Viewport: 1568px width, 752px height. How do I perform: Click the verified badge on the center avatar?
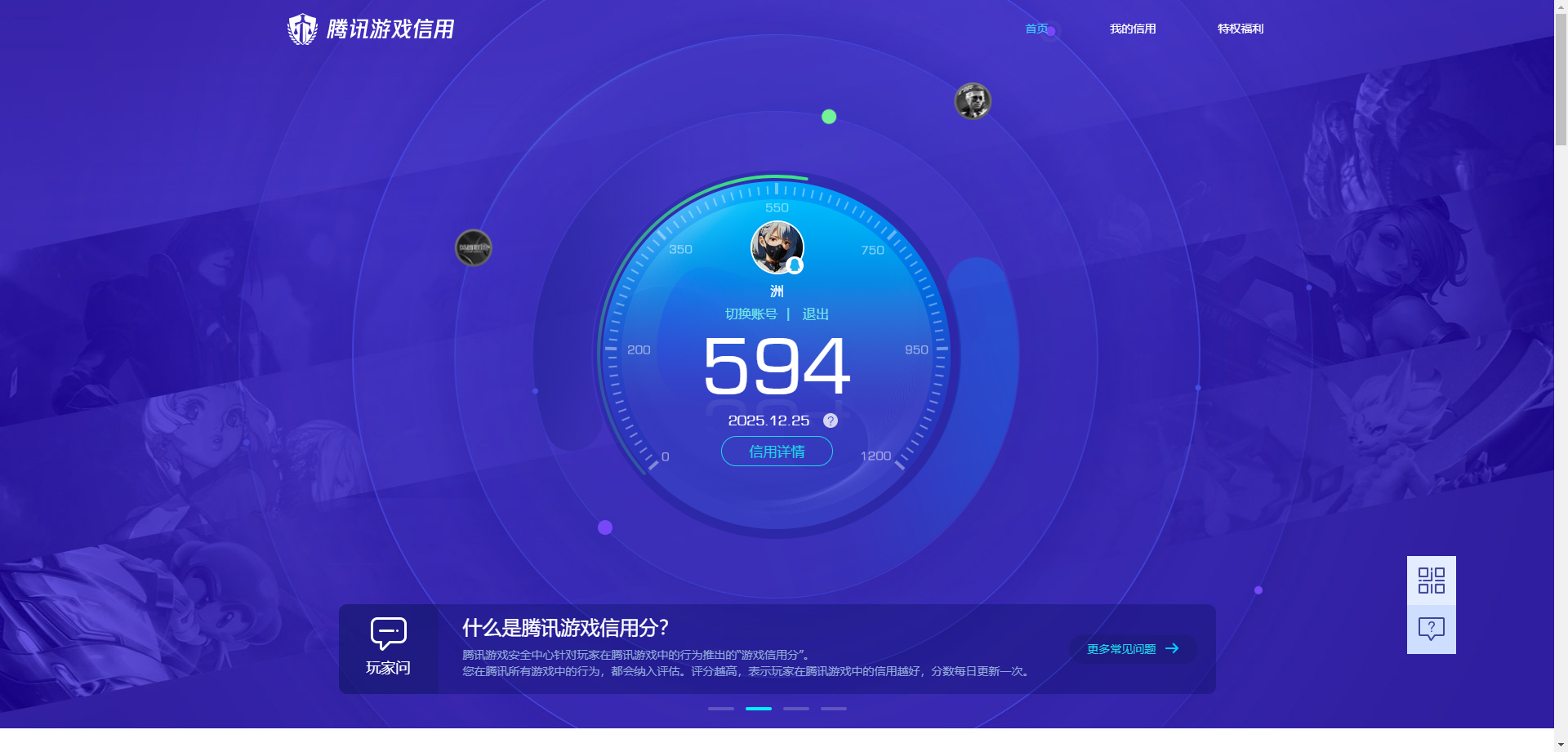(x=795, y=266)
